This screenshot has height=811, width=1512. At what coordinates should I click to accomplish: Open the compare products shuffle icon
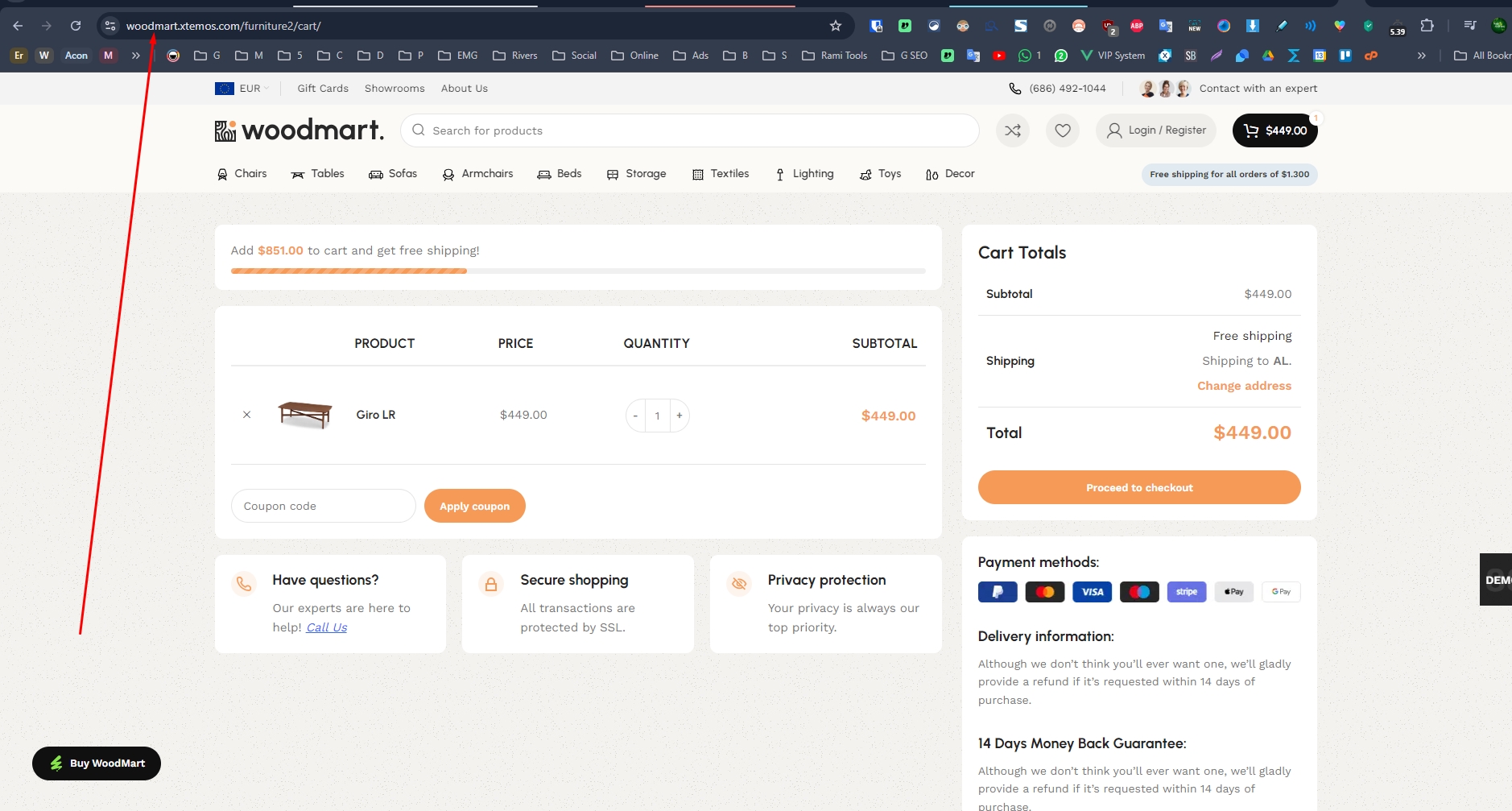(1013, 130)
